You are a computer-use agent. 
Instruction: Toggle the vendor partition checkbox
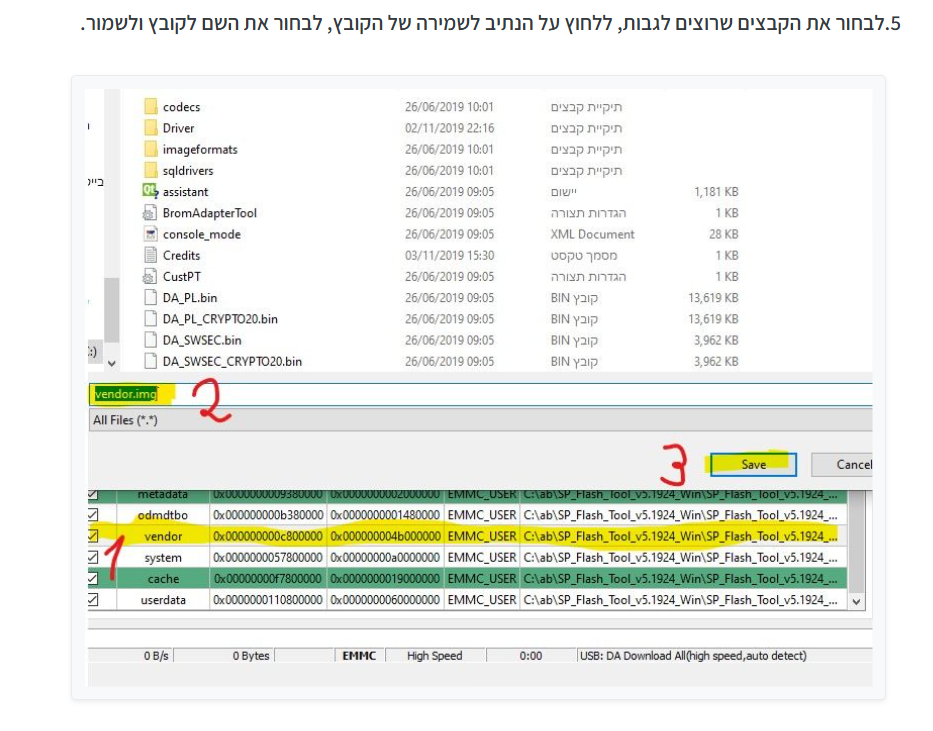[x=93, y=536]
